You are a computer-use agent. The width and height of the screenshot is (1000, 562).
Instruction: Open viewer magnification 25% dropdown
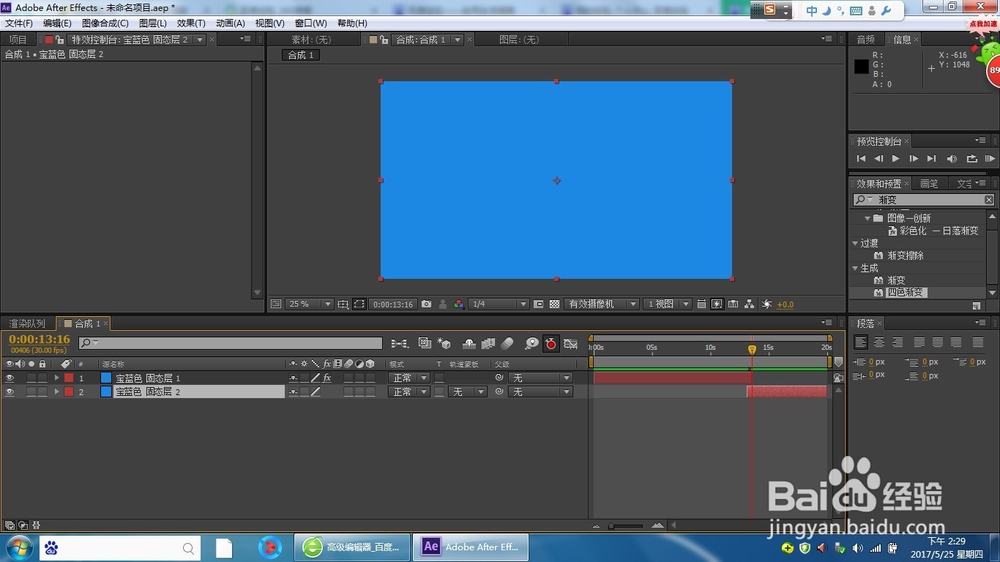(x=309, y=304)
